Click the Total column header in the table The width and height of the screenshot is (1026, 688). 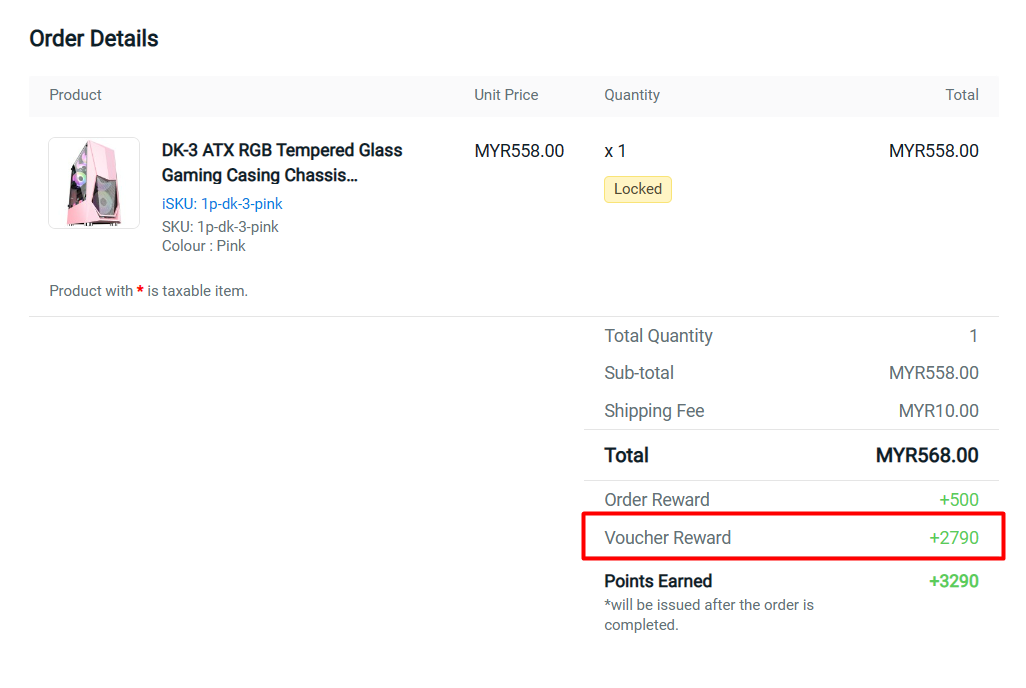tap(962, 95)
